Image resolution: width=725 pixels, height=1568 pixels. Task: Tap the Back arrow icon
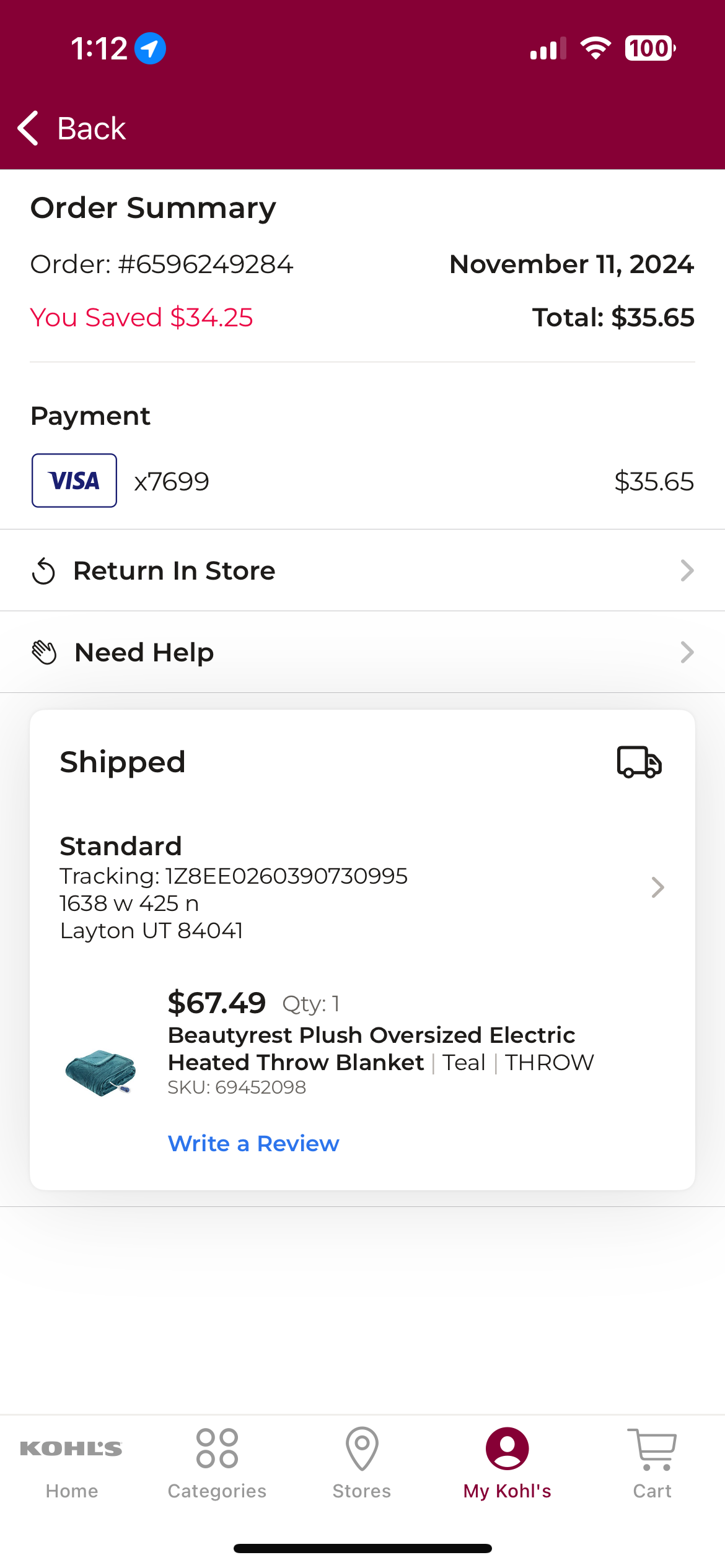tap(28, 128)
